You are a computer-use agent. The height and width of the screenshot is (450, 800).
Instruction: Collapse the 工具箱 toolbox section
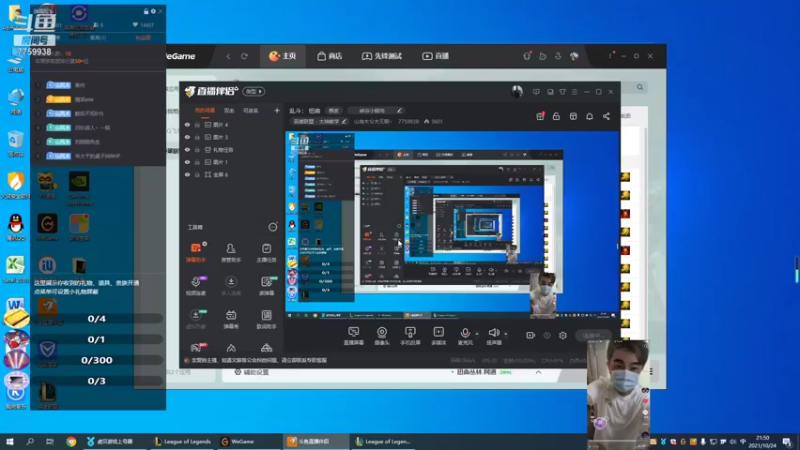click(272, 227)
